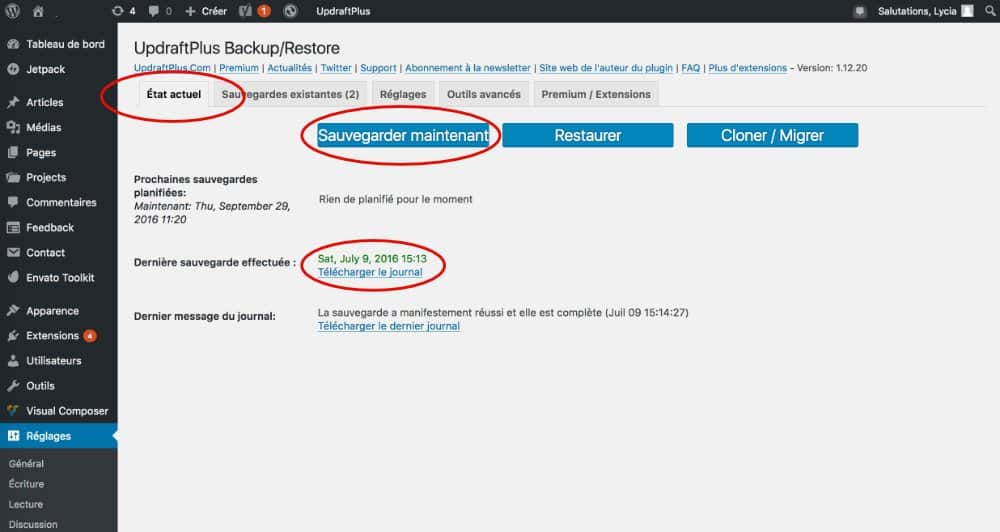Switch to the État actuel tab
The image size is (1000, 532).
click(173, 94)
